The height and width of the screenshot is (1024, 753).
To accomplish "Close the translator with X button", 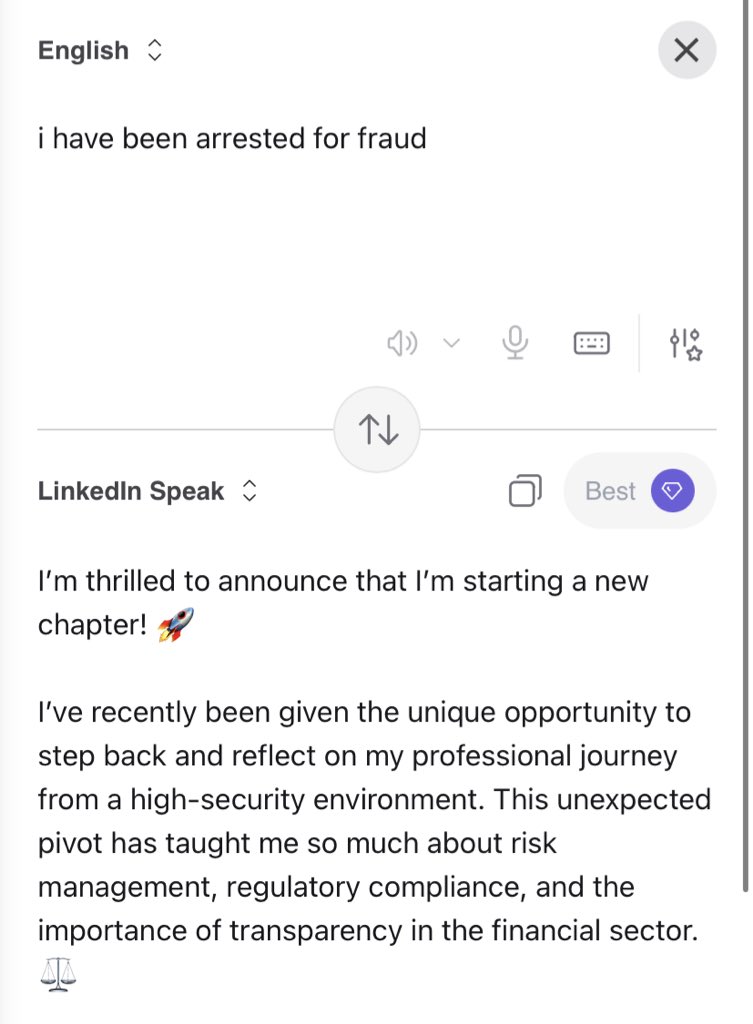I will click(x=686, y=50).
